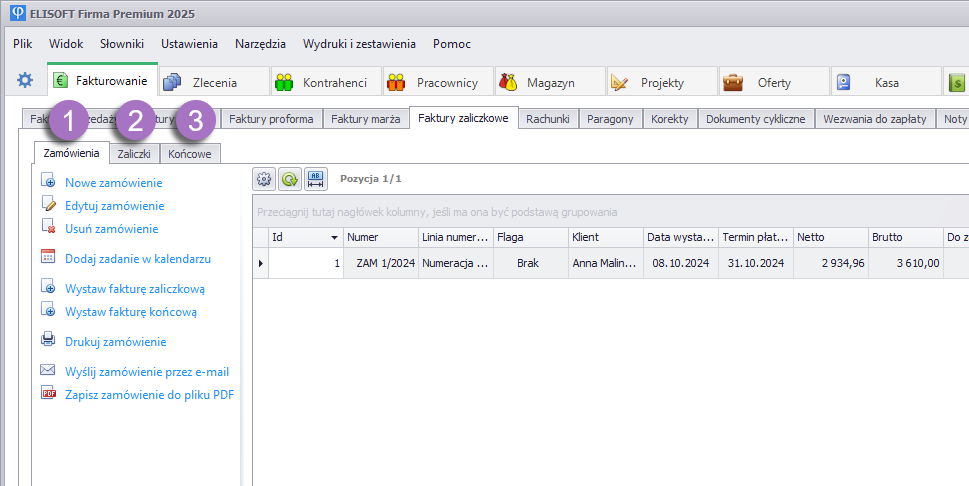Image resolution: width=969 pixels, height=486 pixels.
Task: Click the delete icon beside Usuń zamówienie
Action: pos(48,229)
